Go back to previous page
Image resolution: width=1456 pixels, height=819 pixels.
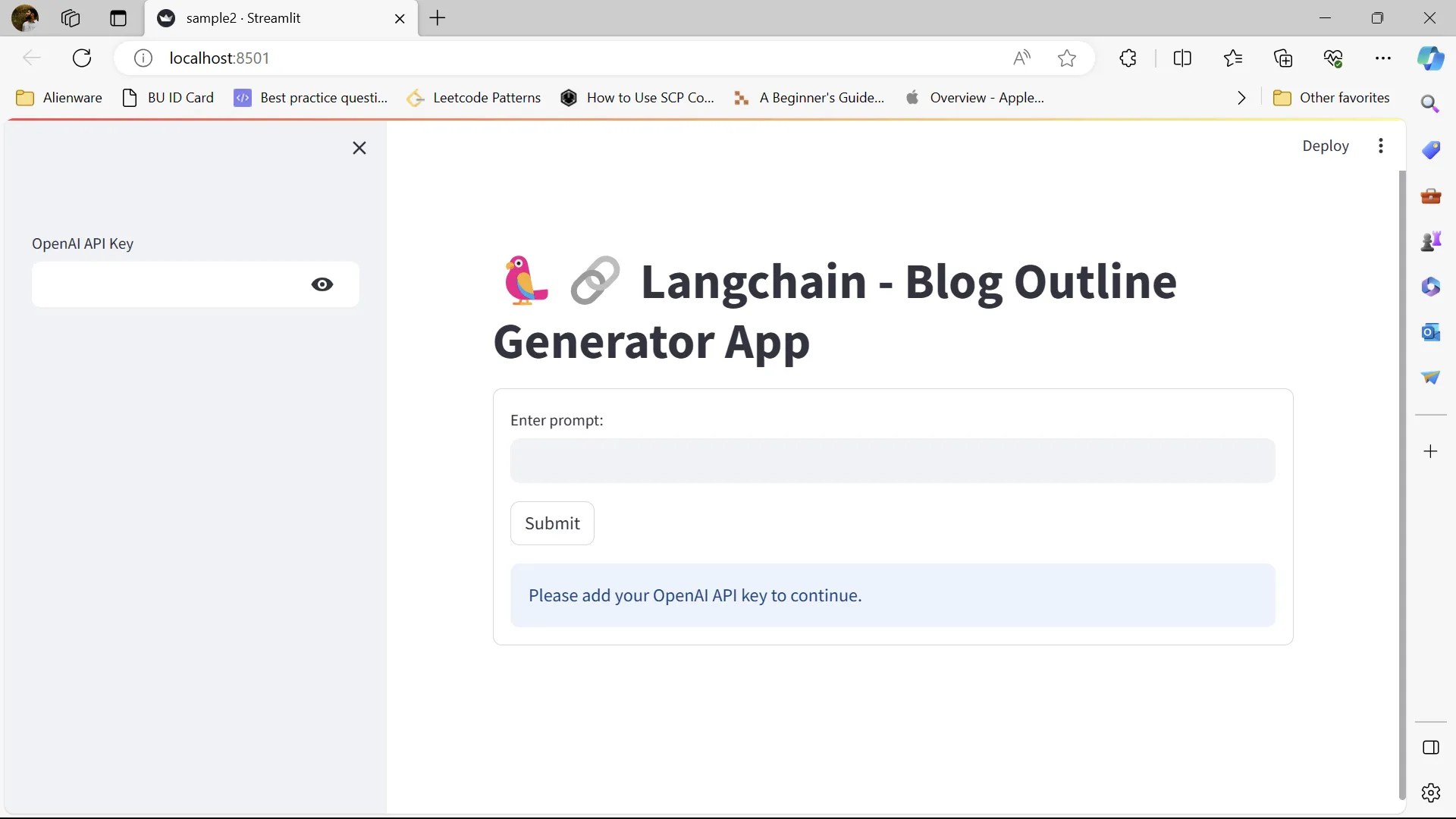pos(32,58)
